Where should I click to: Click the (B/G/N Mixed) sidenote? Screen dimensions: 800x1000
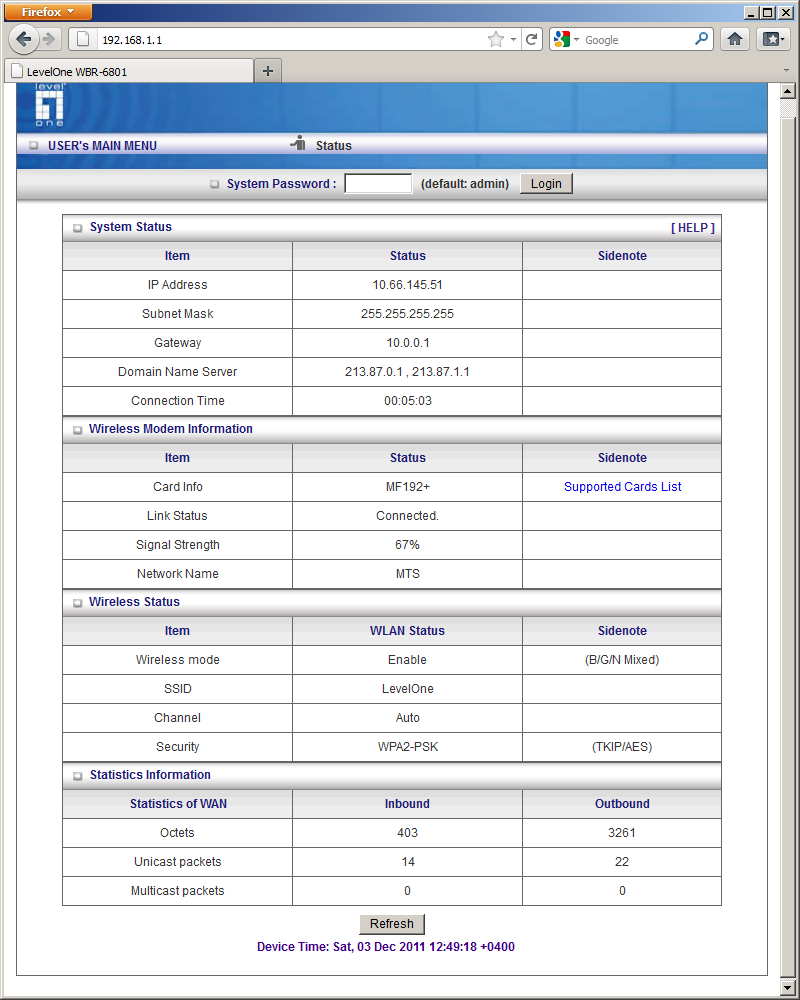(622, 659)
